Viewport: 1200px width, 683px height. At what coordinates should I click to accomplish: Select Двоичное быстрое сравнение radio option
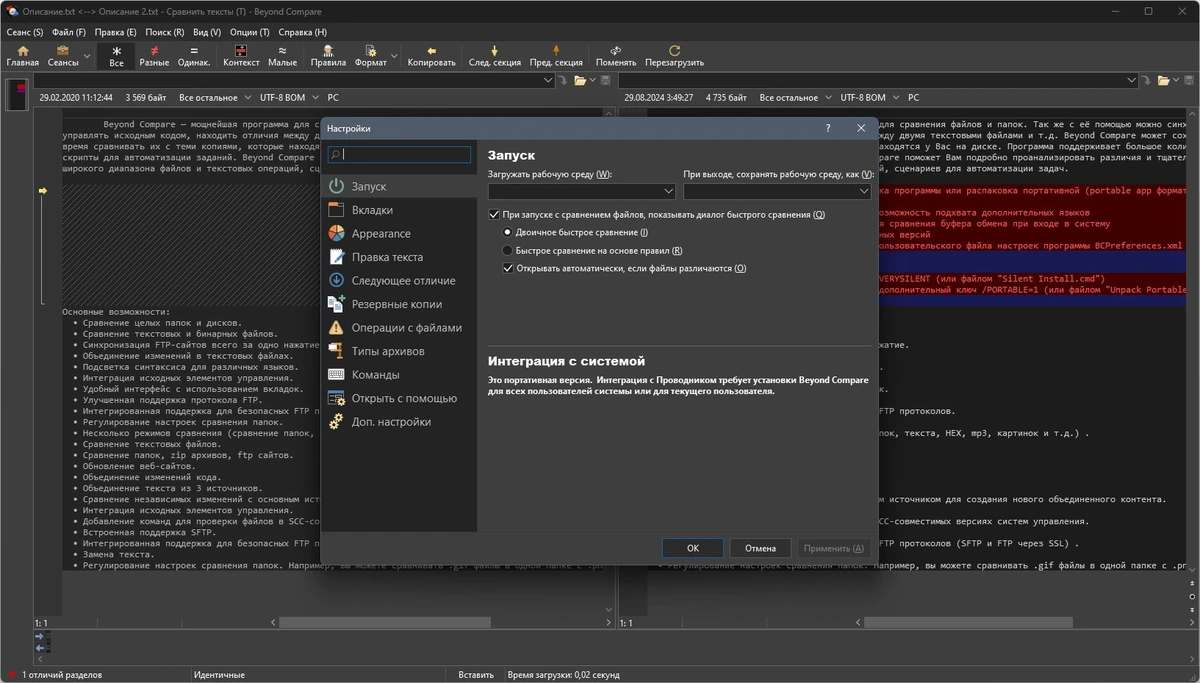(x=508, y=232)
